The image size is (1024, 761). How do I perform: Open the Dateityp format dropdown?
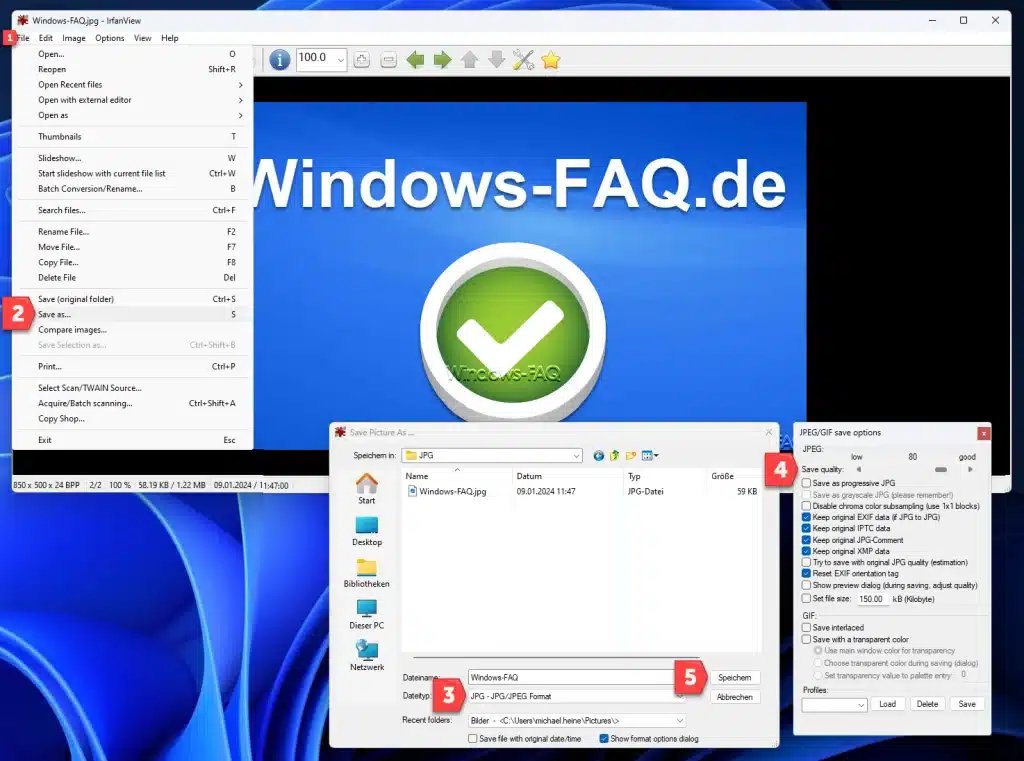pos(680,696)
